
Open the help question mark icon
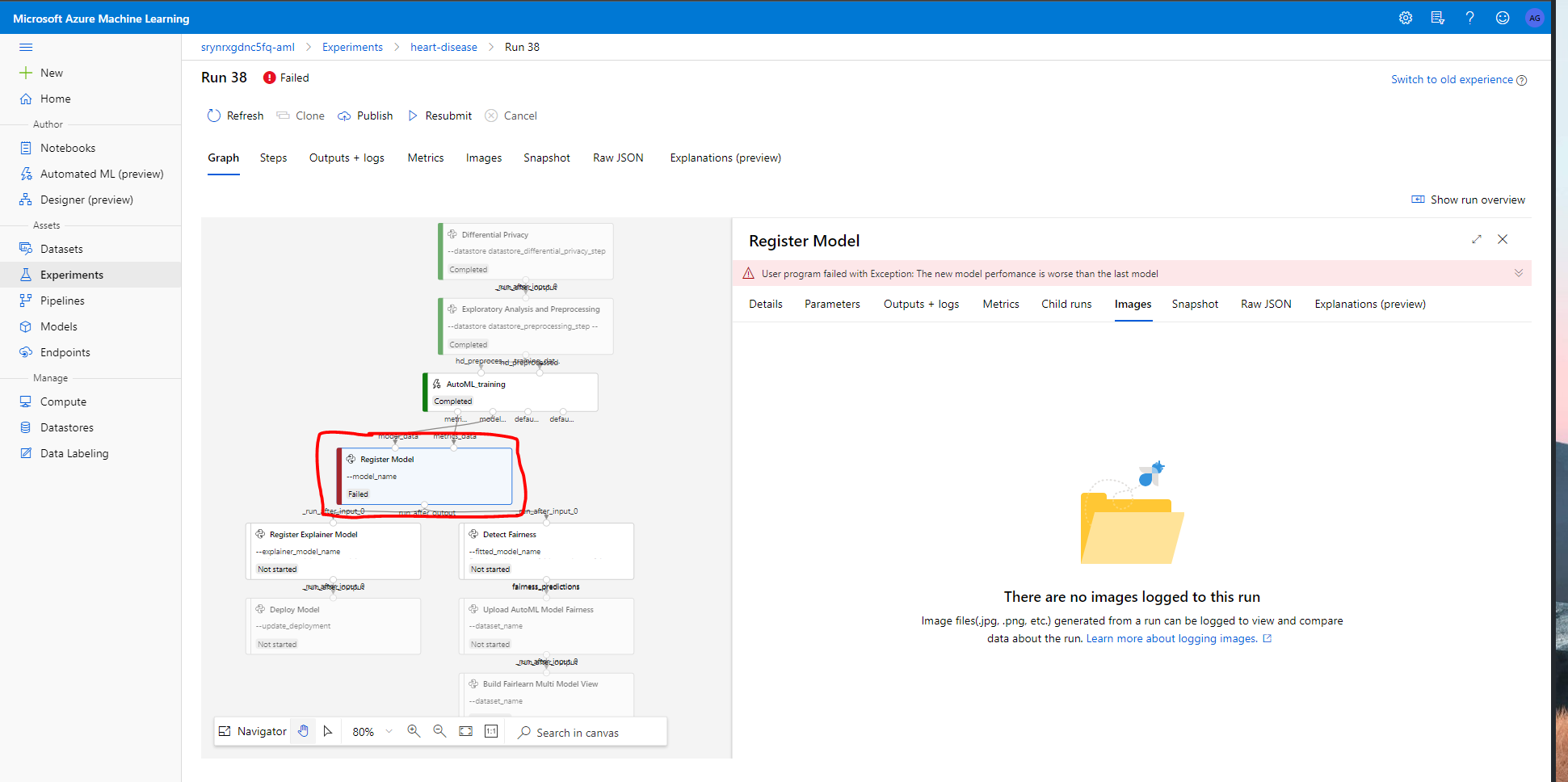tap(1469, 18)
